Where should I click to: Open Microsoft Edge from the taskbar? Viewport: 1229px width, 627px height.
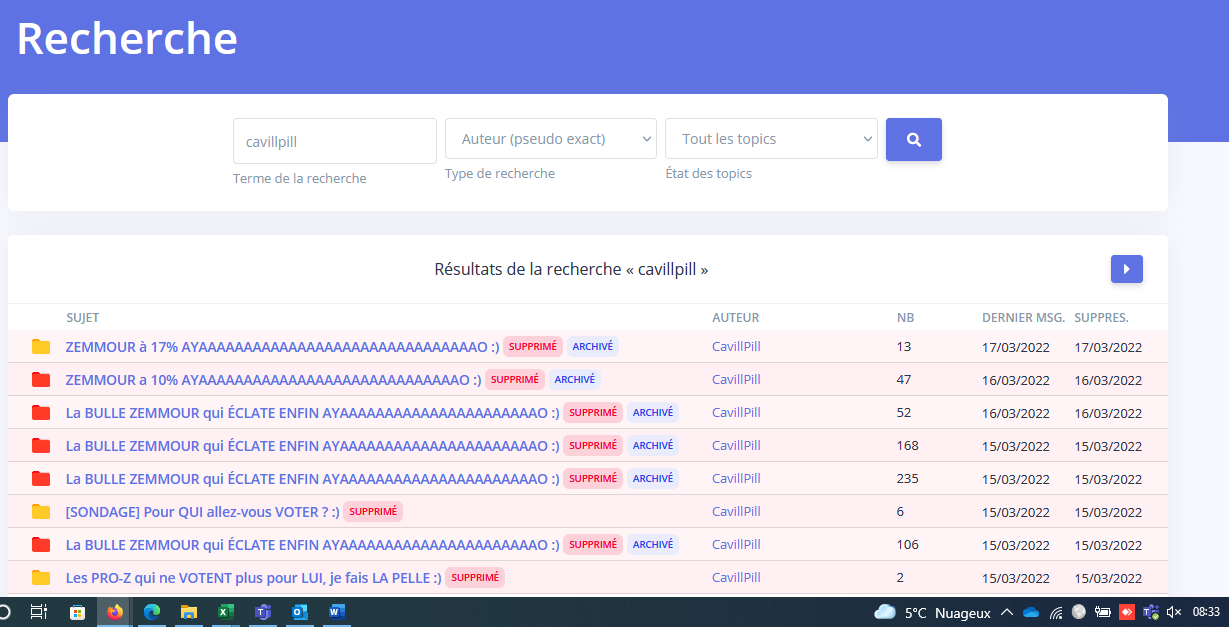(x=152, y=612)
